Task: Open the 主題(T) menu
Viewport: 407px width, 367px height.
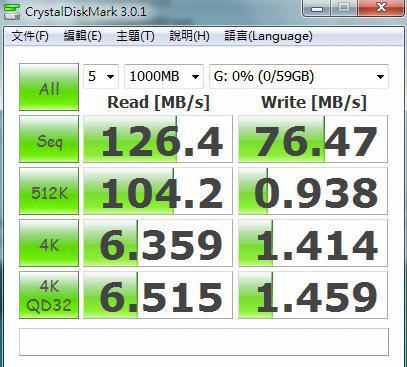Action: tap(135, 36)
